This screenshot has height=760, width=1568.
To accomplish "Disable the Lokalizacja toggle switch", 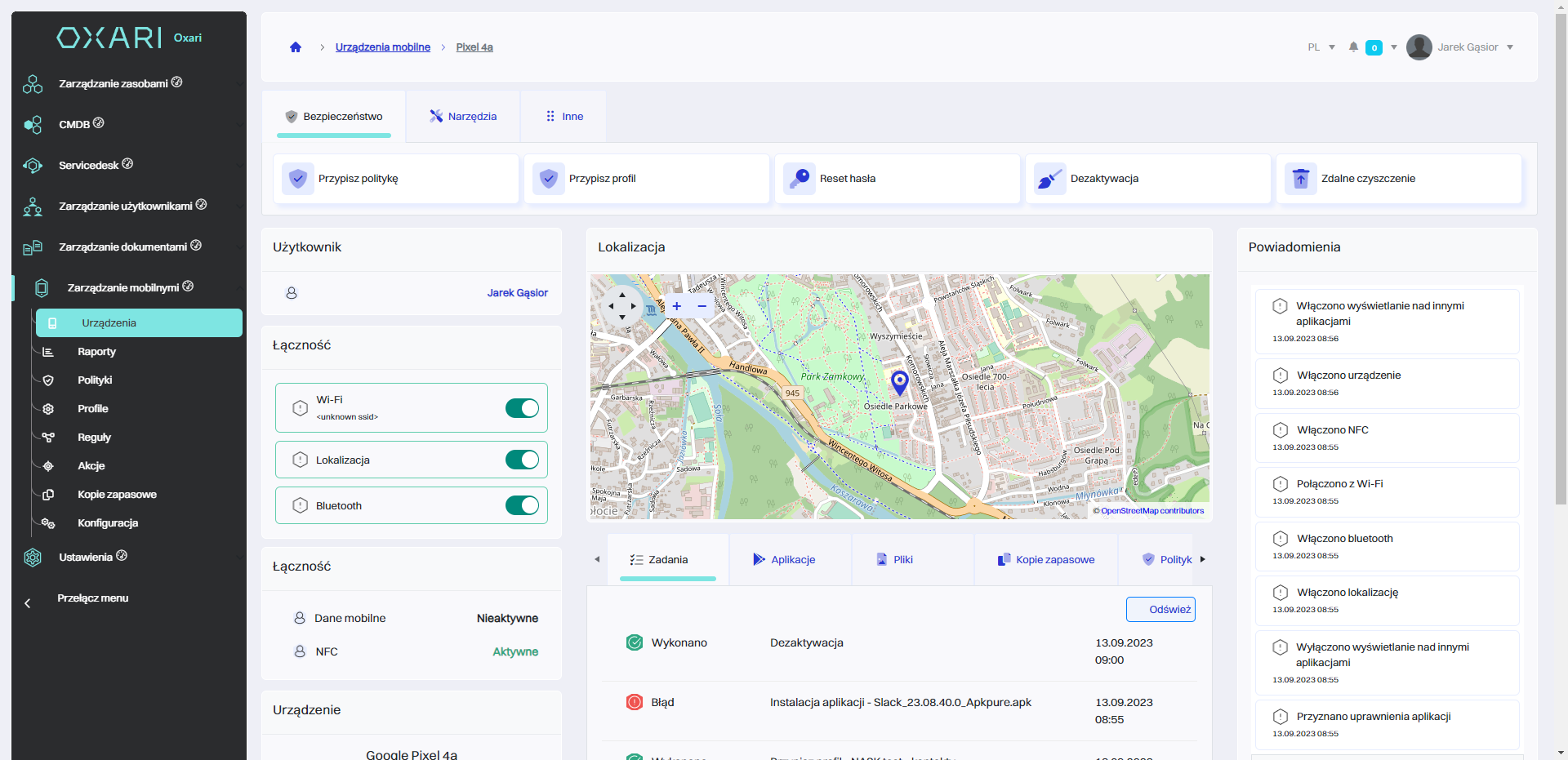I will click(522, 460).
